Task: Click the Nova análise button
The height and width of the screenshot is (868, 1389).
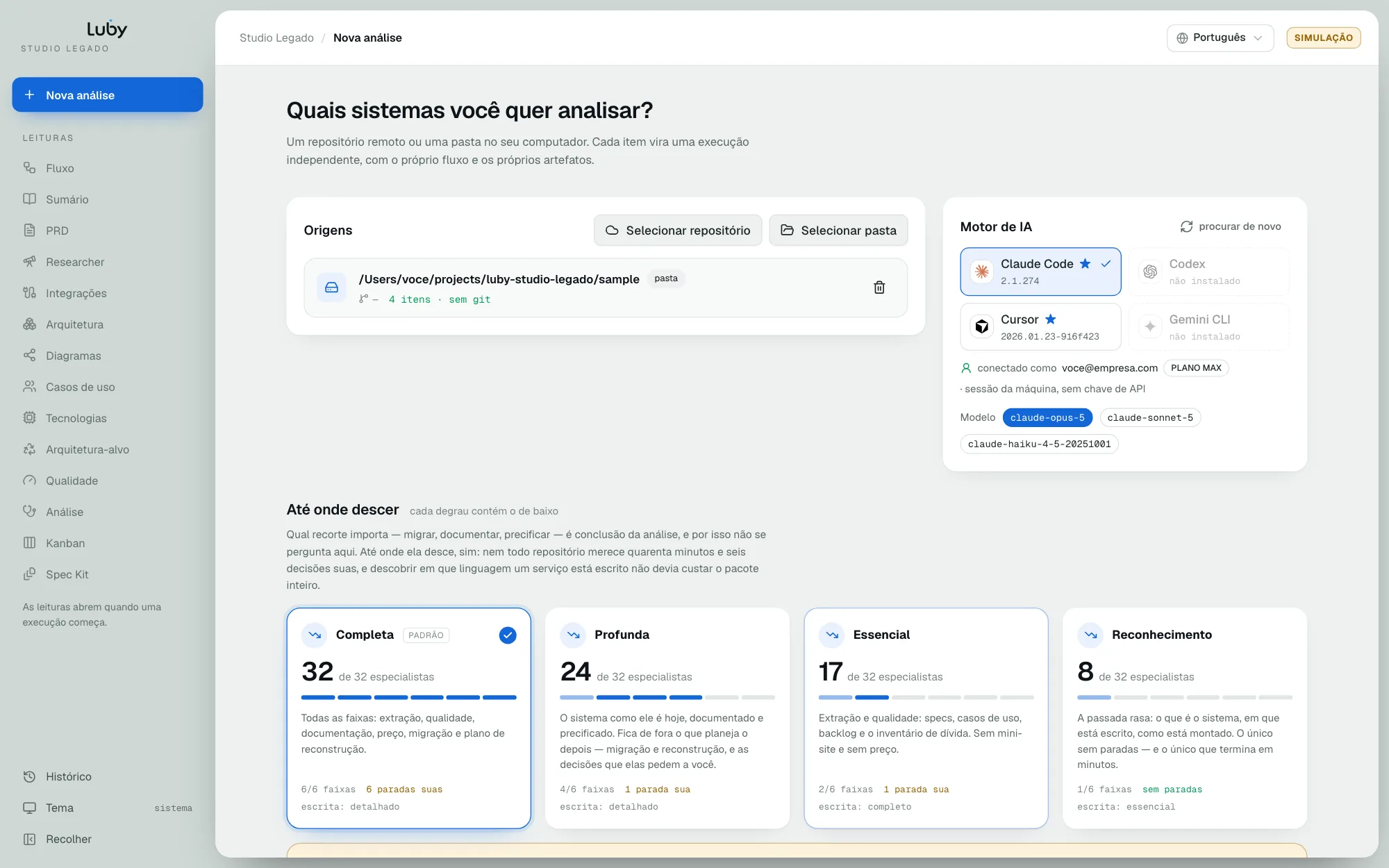Action: coord(107,94)
